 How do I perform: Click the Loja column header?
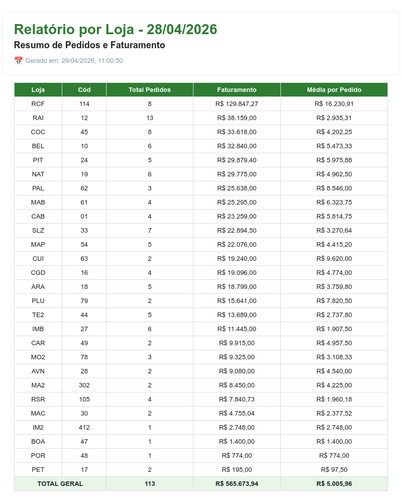(x=38, y=90)
